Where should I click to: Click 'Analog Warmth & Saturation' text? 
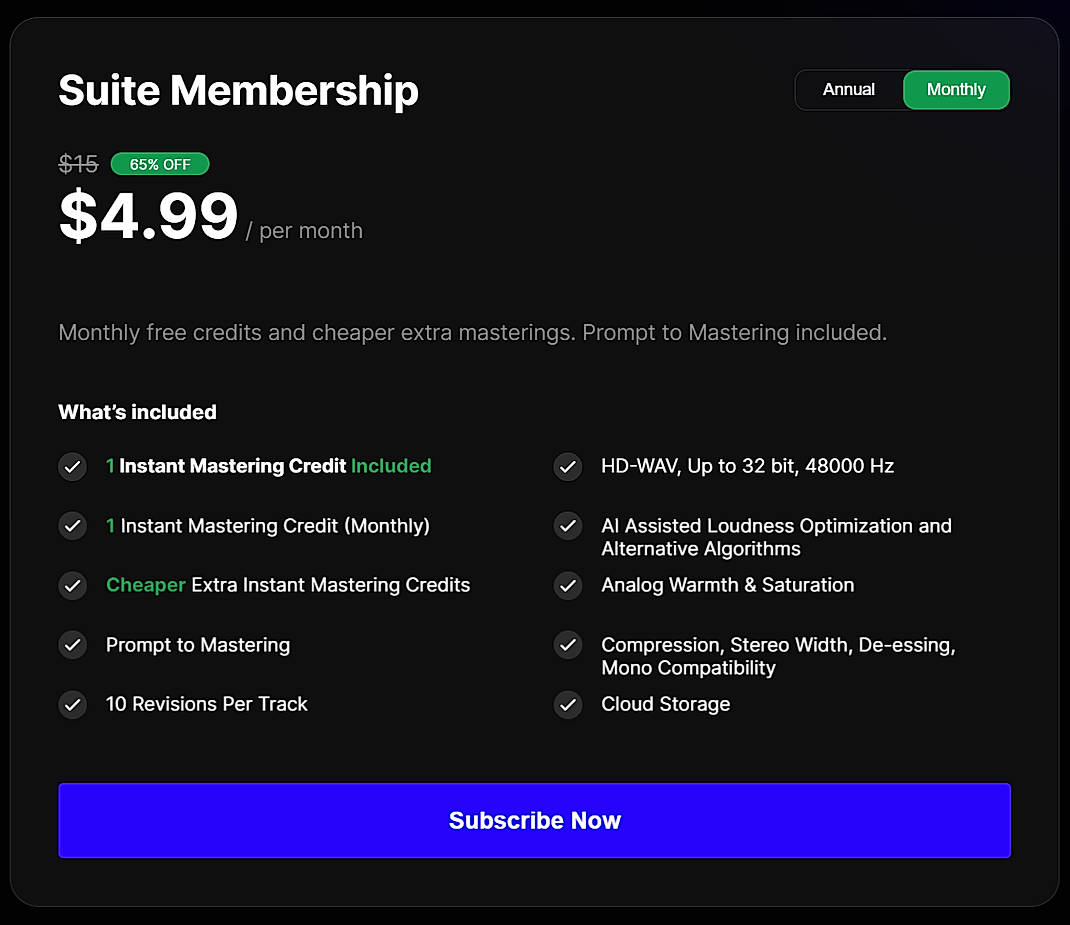(x=727, y=585)
